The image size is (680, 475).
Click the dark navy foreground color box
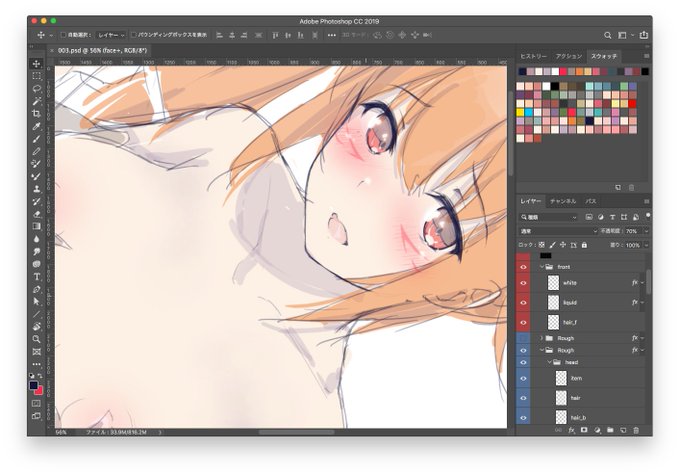click(33, 385)
